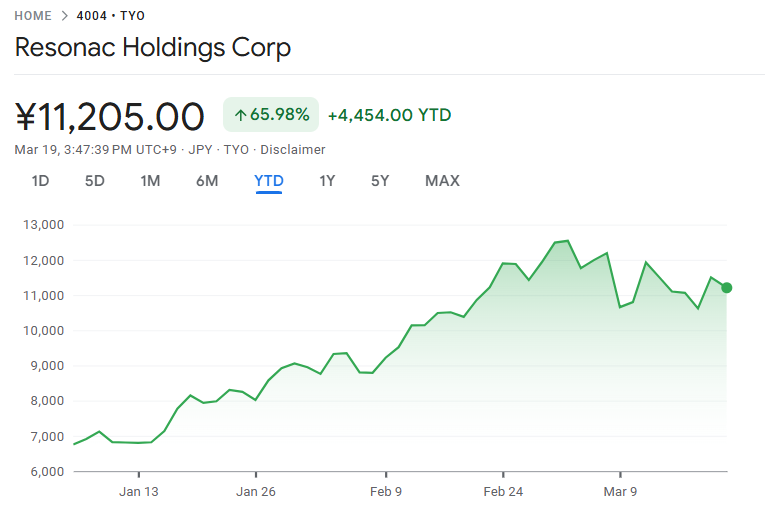This screenshot has width=765, height=512.
Task: Show the MAX price history
Action: click(442, 181)
